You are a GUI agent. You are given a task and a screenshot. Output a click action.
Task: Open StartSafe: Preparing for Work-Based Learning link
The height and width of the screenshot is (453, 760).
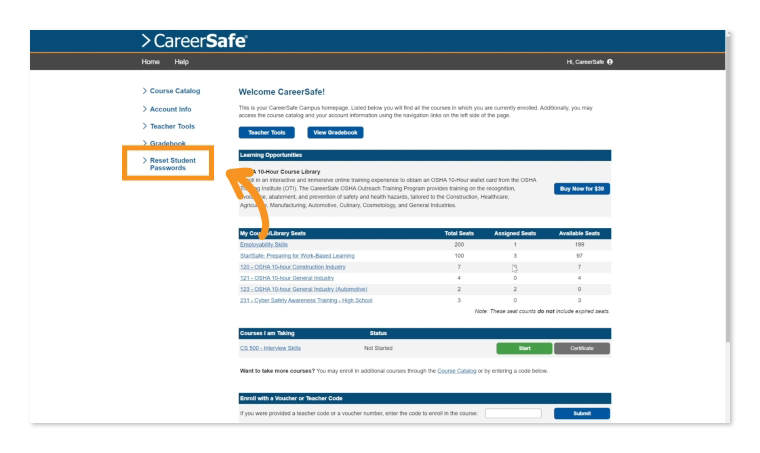[x=297, y=256]
